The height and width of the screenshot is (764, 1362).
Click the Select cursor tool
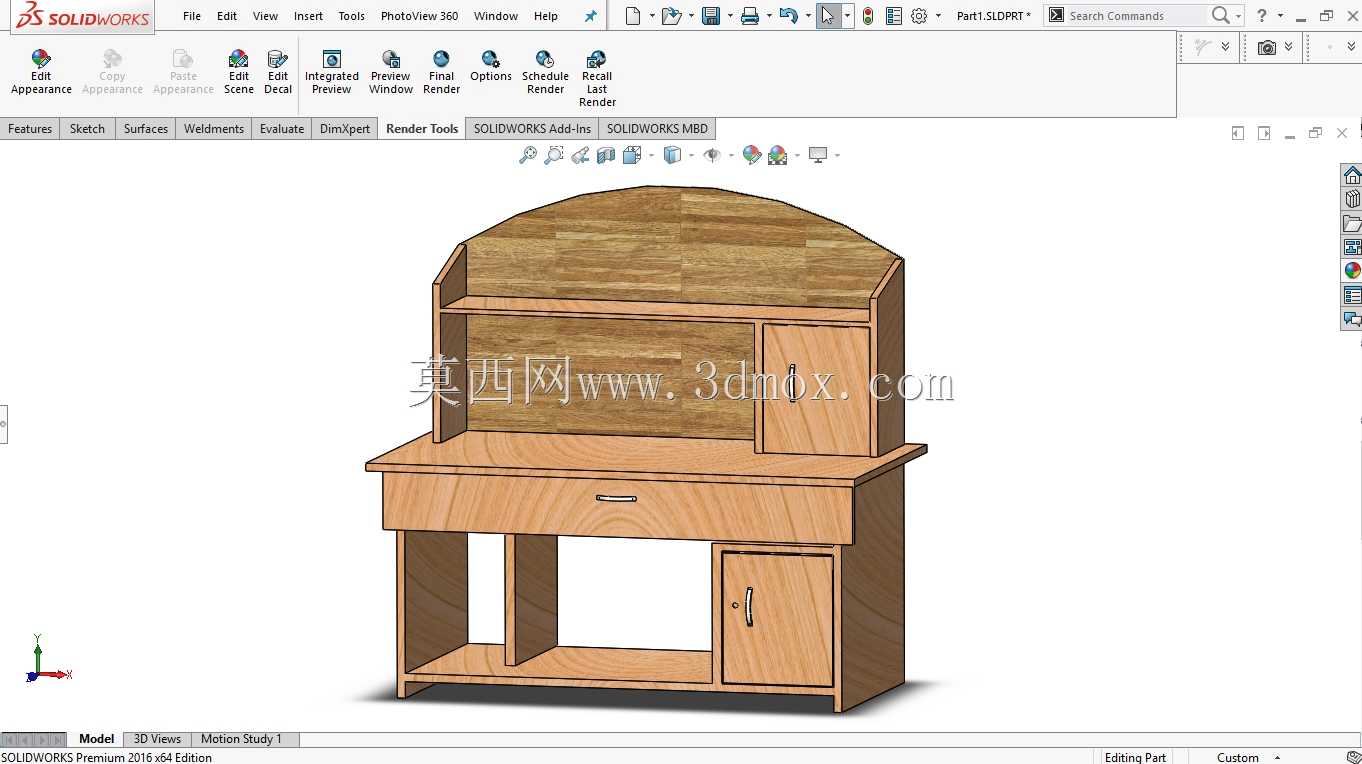(828, 16)
